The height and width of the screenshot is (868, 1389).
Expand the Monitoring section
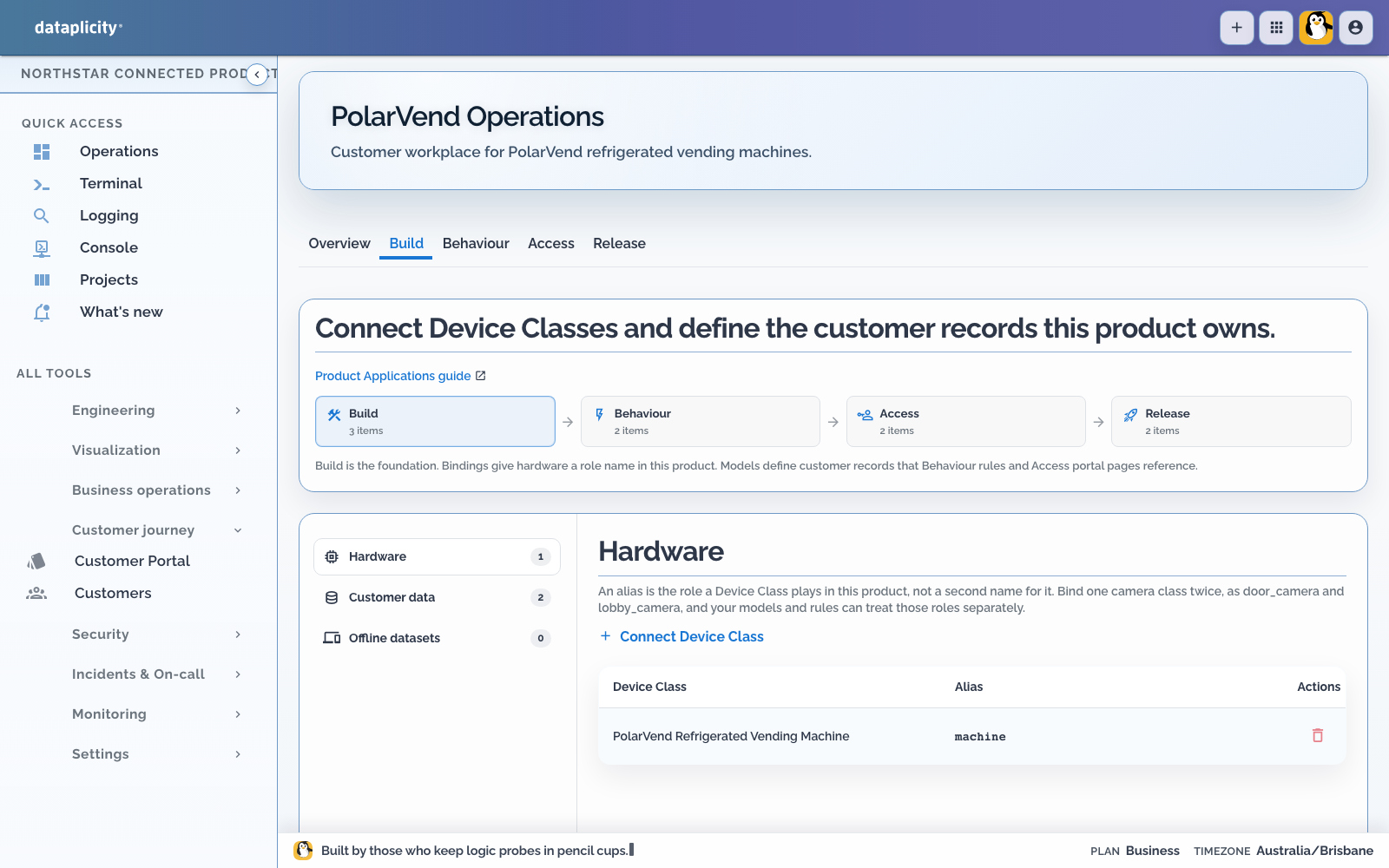(x=156, y=714)
